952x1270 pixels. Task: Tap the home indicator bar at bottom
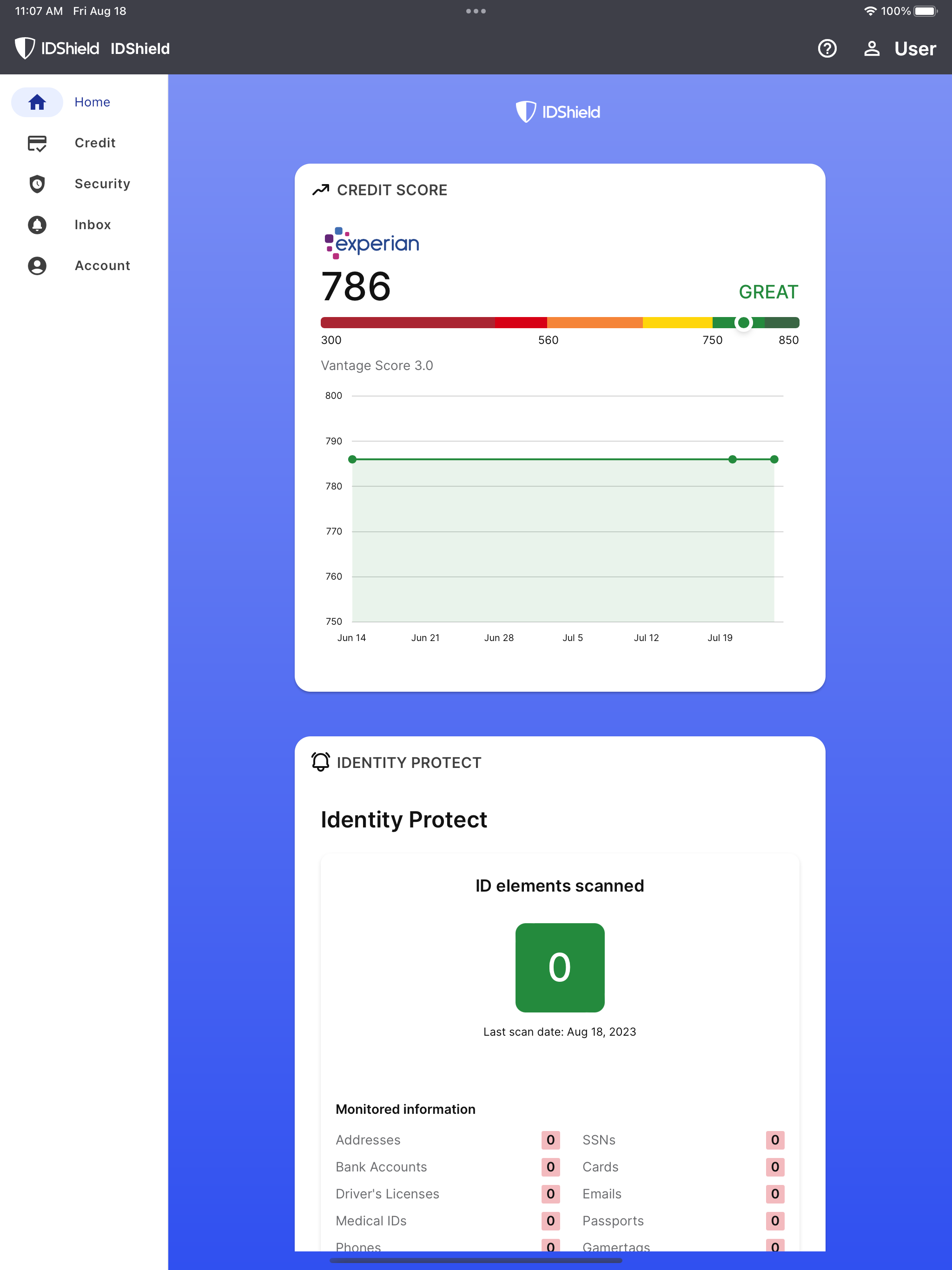[x=476, y=1260]
